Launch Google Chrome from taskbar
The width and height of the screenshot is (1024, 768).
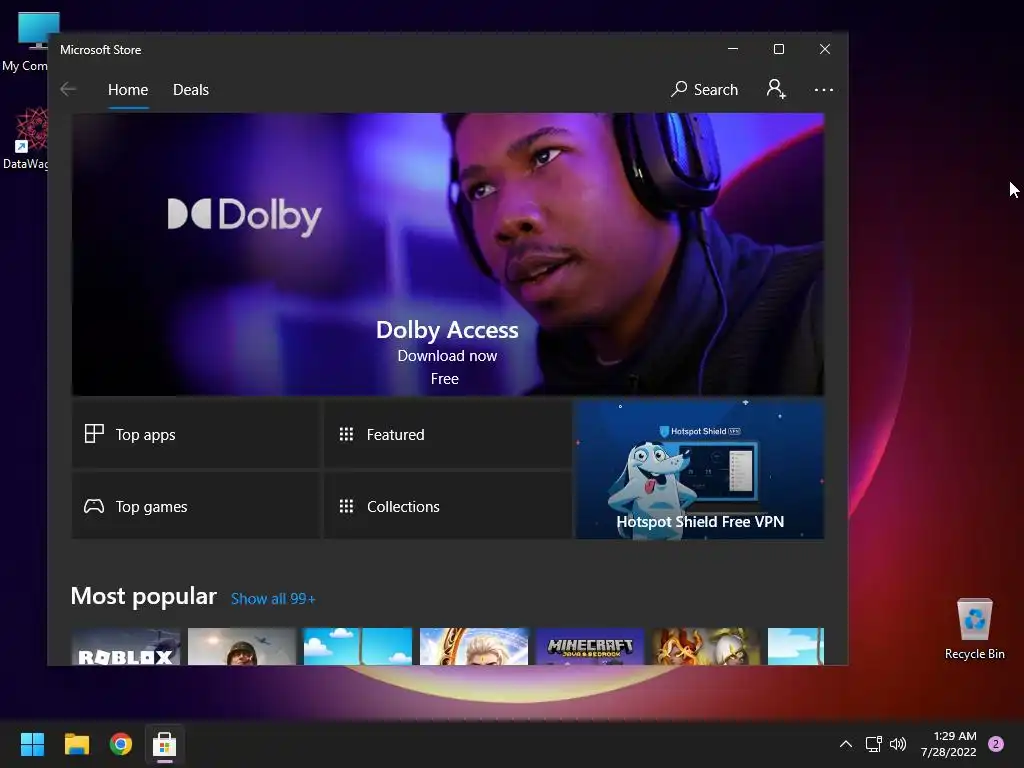click(121, 744)
